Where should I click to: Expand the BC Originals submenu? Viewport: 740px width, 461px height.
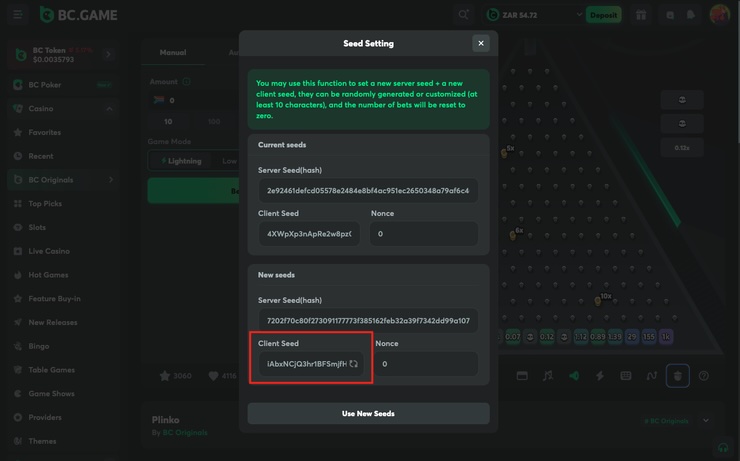click(110, 180)
